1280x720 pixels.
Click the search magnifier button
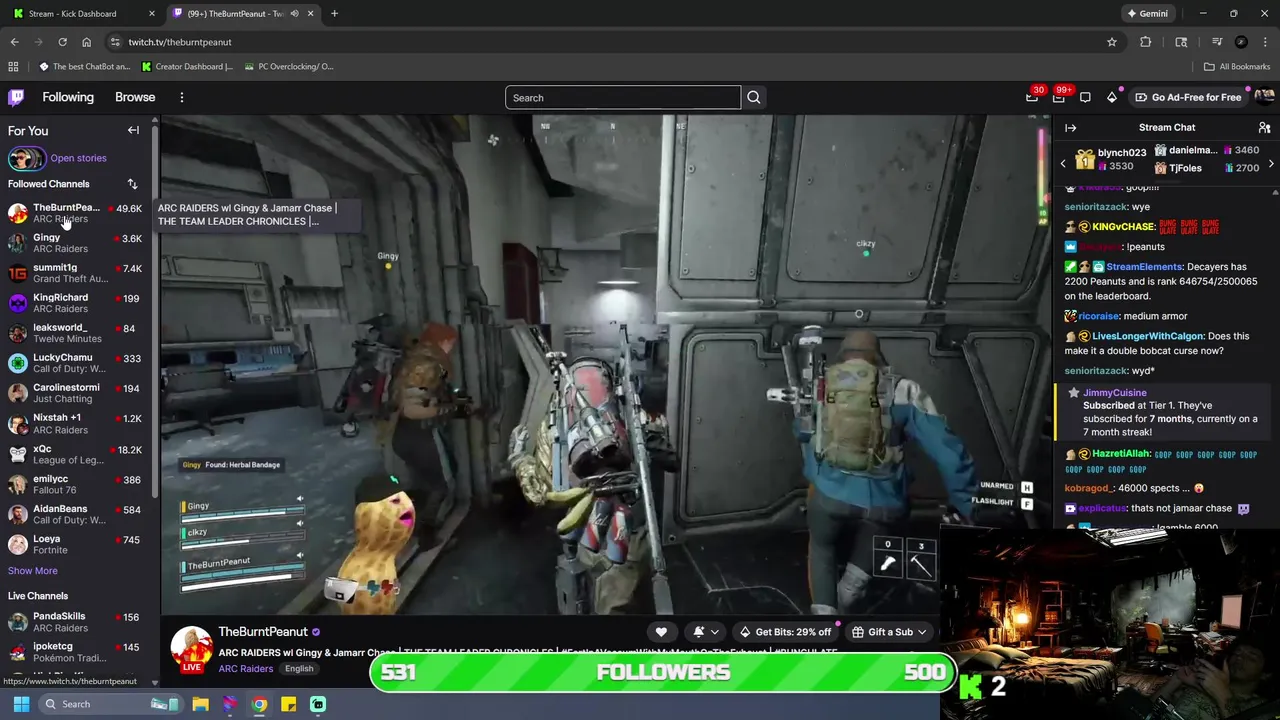click(x=754, y=97)
